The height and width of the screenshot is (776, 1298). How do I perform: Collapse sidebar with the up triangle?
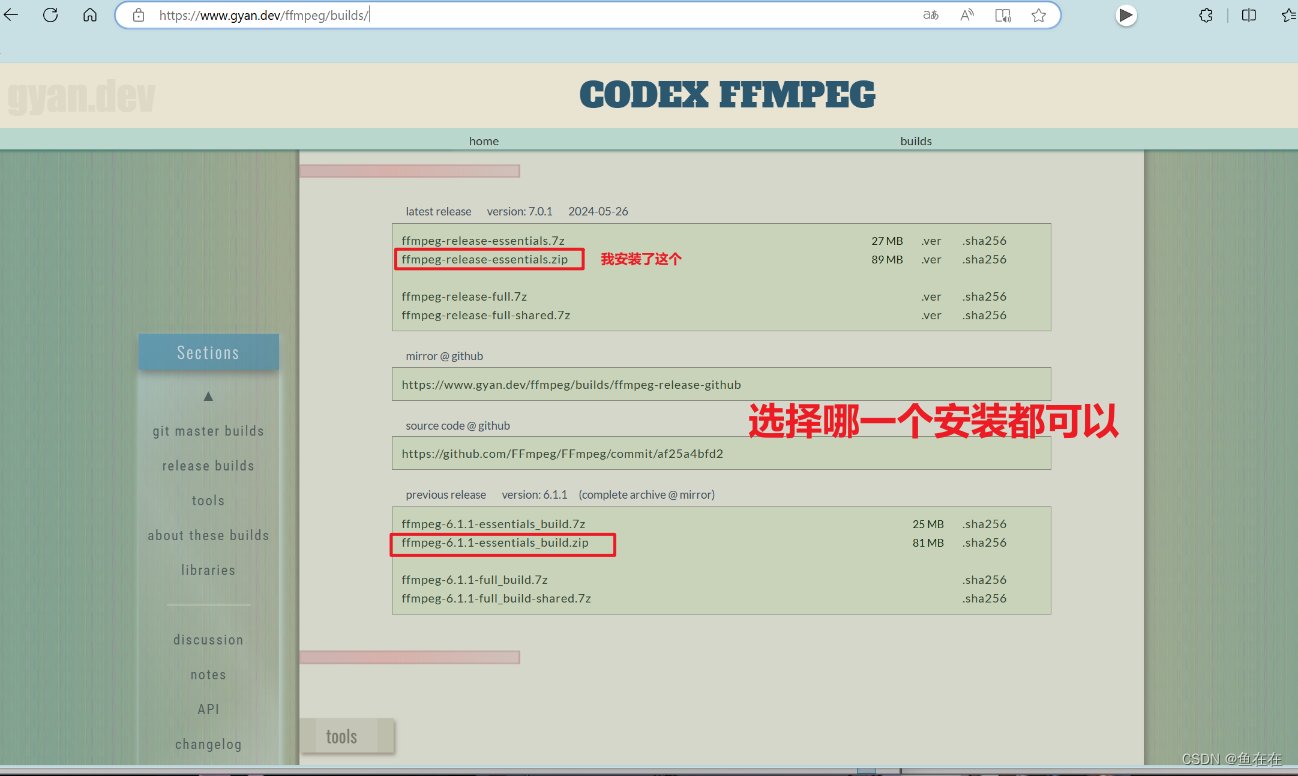208,397
